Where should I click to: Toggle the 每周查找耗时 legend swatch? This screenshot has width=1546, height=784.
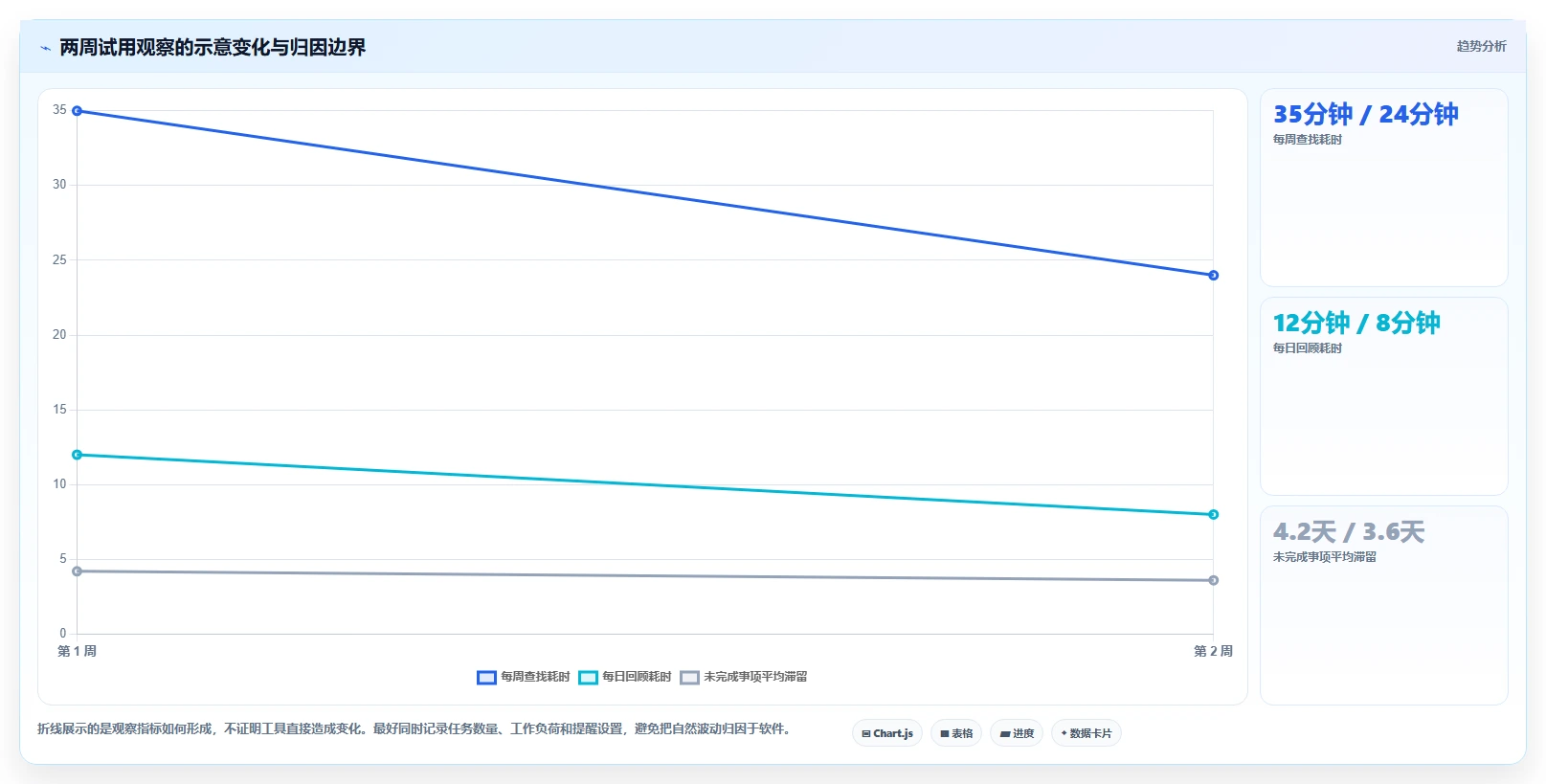486,678
